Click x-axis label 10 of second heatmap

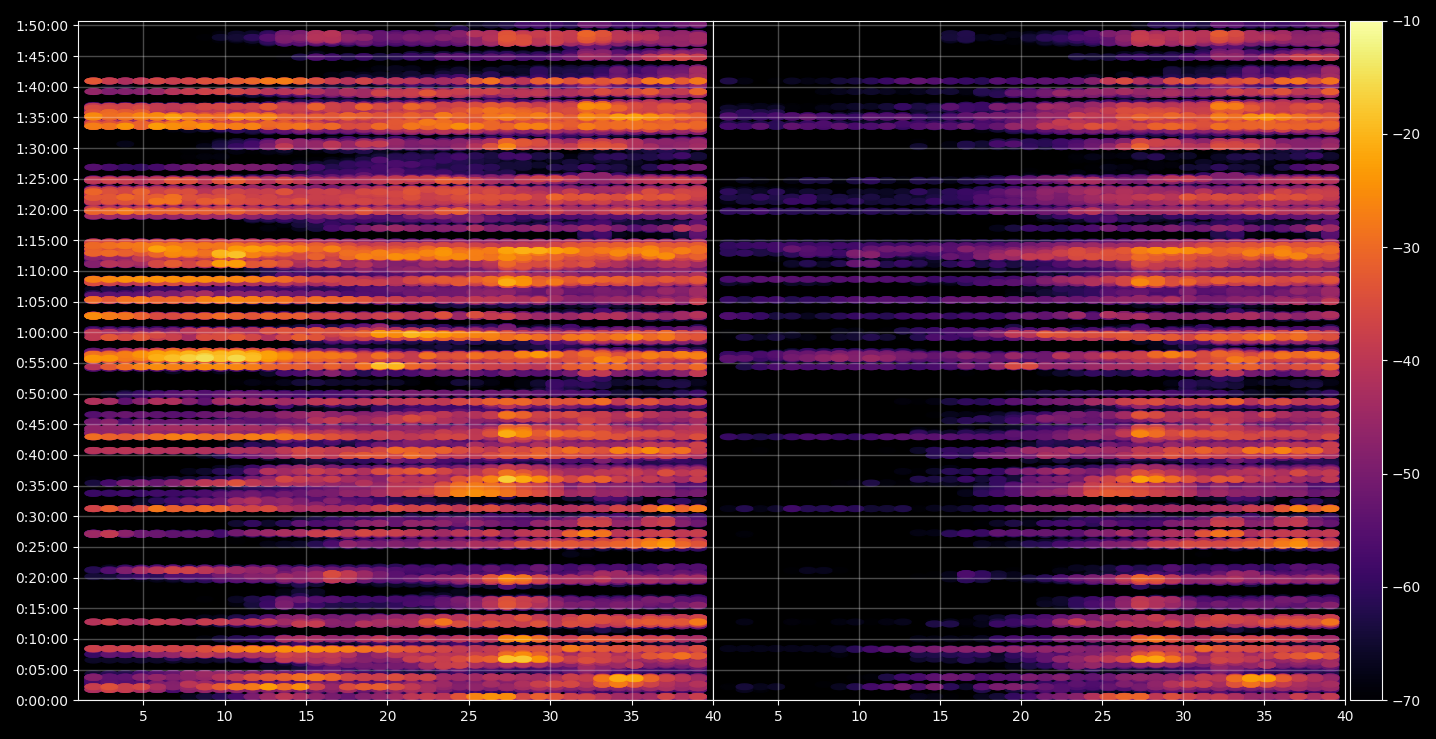pyautogui.click(x=859, y=716)
